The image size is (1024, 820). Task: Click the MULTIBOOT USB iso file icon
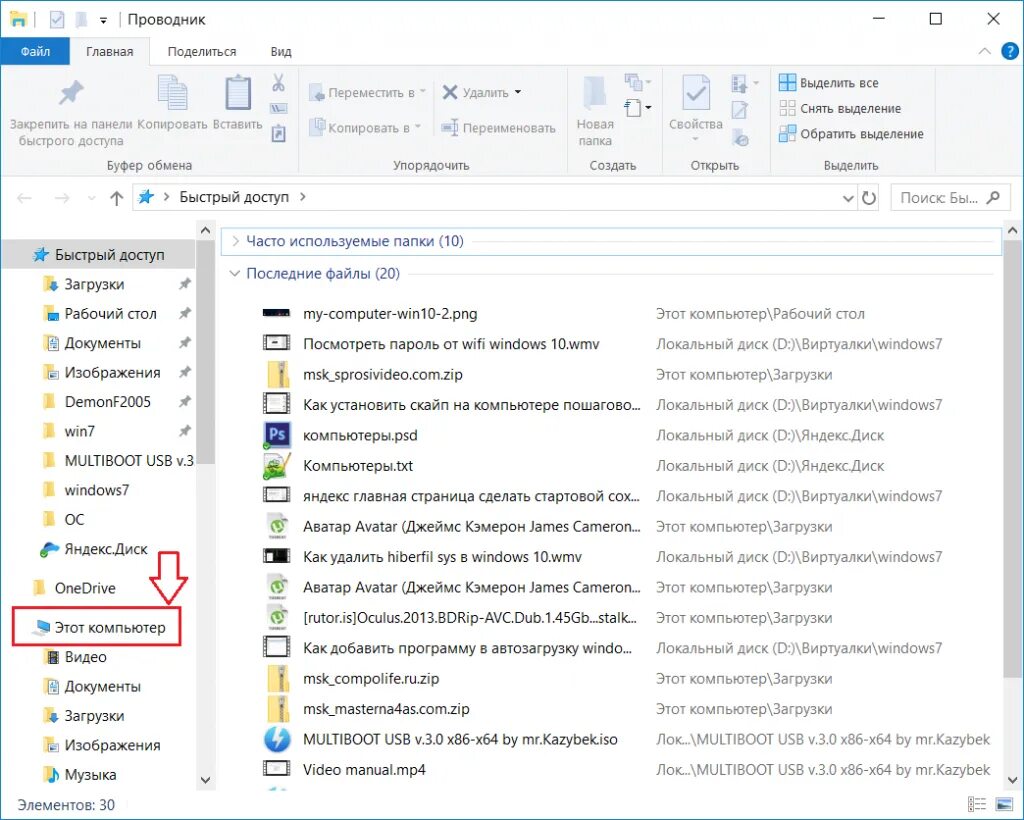point(277,739)
